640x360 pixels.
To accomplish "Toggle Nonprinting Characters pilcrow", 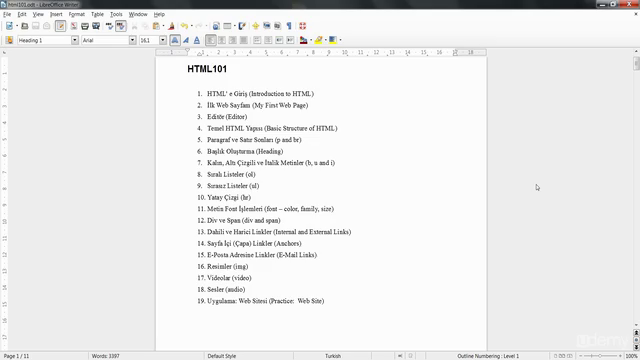I will click(289, 26).
